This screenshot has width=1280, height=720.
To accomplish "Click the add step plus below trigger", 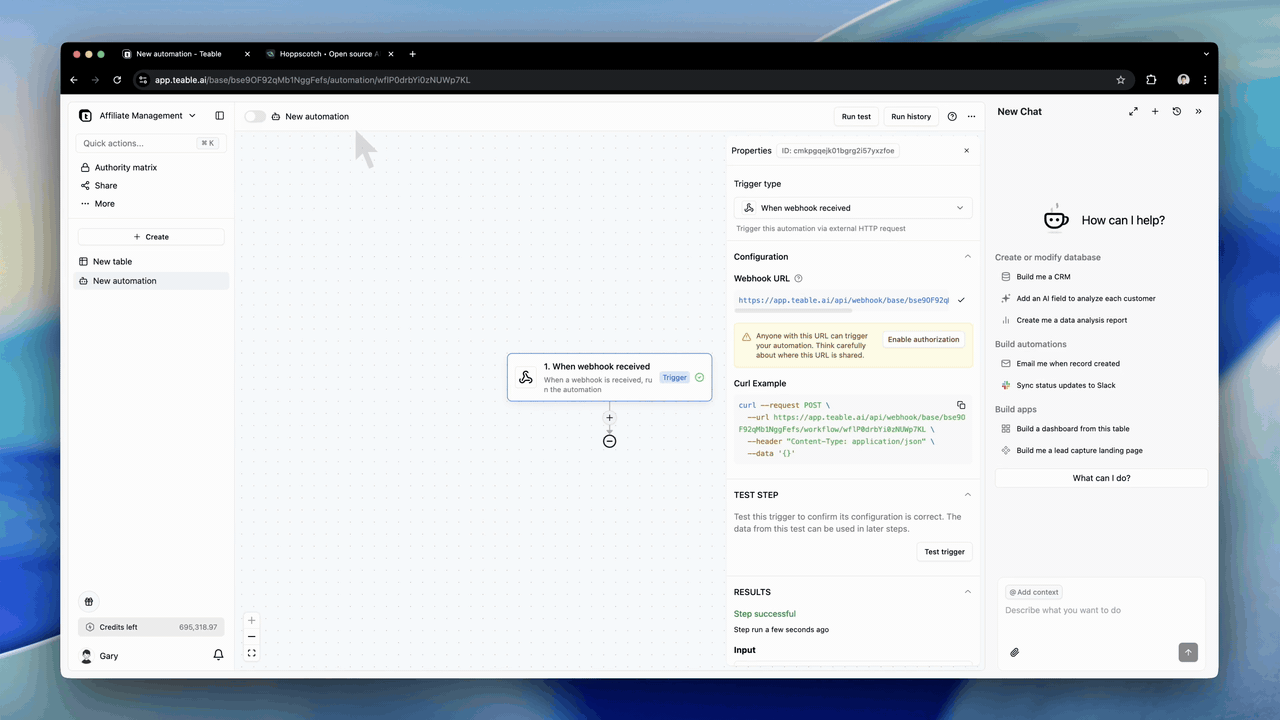I will click(x=609, y=418).
